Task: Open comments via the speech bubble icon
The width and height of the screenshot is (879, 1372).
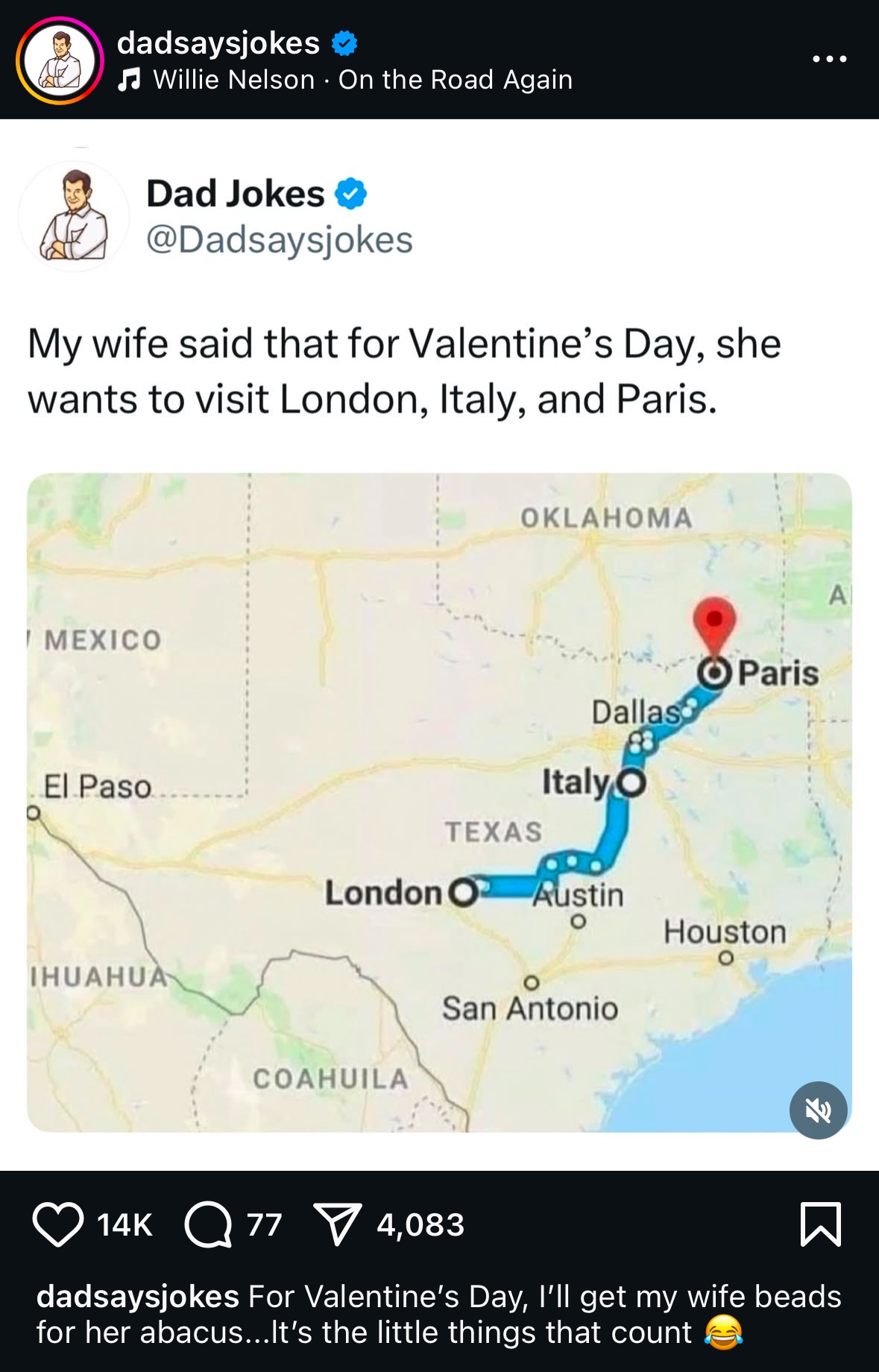Action: tap(208, 1224)
